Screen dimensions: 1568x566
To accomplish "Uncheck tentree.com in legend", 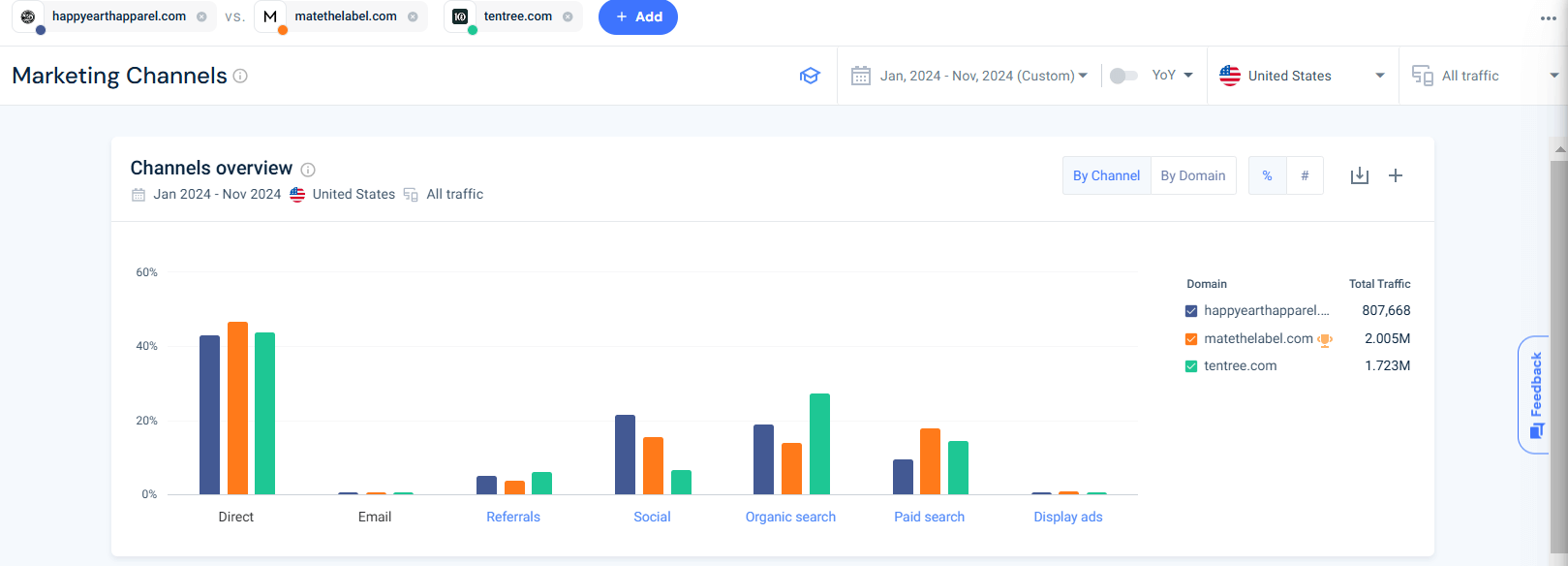I will pyautogui.click(x=1191, y=366).
